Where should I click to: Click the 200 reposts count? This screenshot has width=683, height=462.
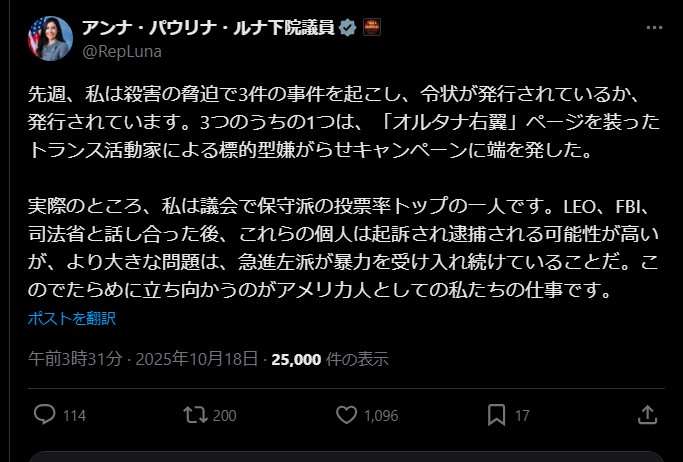[225, 416]
